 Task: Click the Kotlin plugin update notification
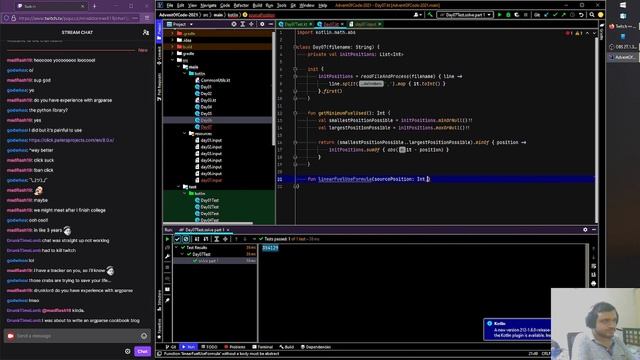tap(518, 329)
